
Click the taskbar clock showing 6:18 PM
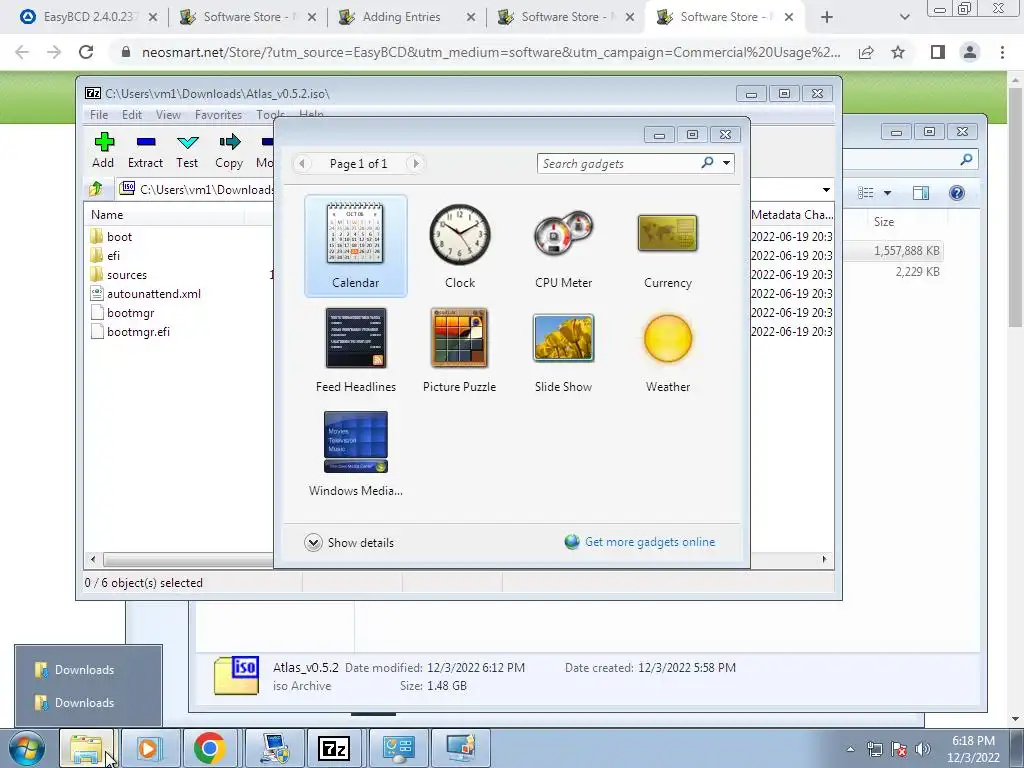point(973,749)
